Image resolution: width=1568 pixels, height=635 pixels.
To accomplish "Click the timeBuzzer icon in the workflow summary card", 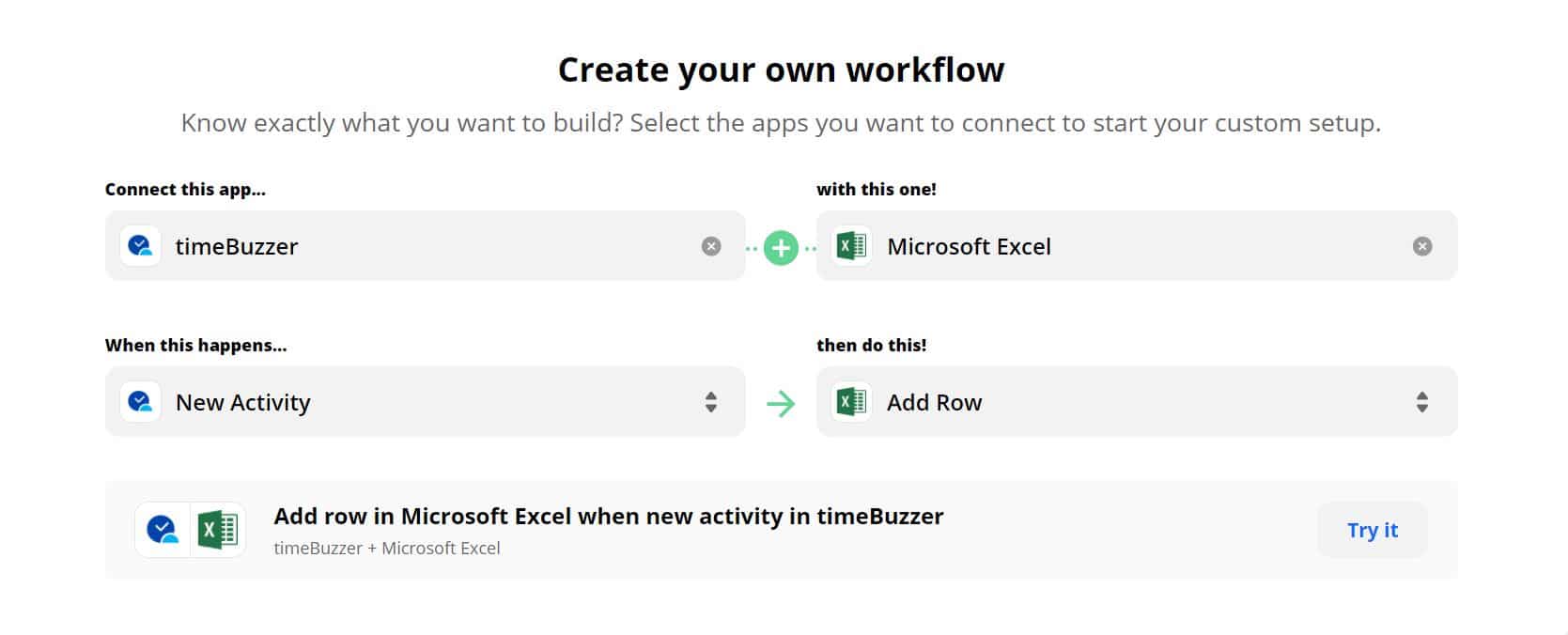I will click(163, 530).
